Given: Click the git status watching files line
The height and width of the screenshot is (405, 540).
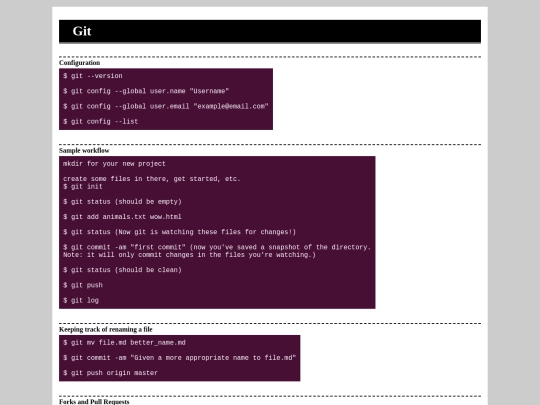Looking at the screenshot, I should point(179,232).
